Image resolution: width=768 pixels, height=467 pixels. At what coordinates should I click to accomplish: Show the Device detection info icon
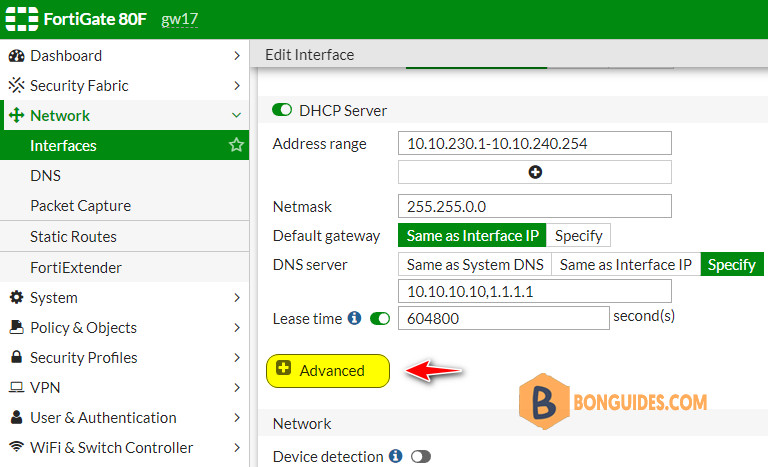tap(395, 456)
